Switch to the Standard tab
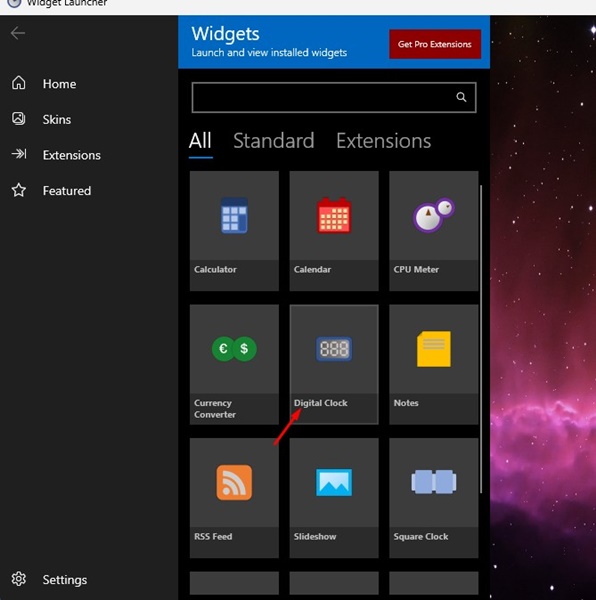 pos(274,141)
